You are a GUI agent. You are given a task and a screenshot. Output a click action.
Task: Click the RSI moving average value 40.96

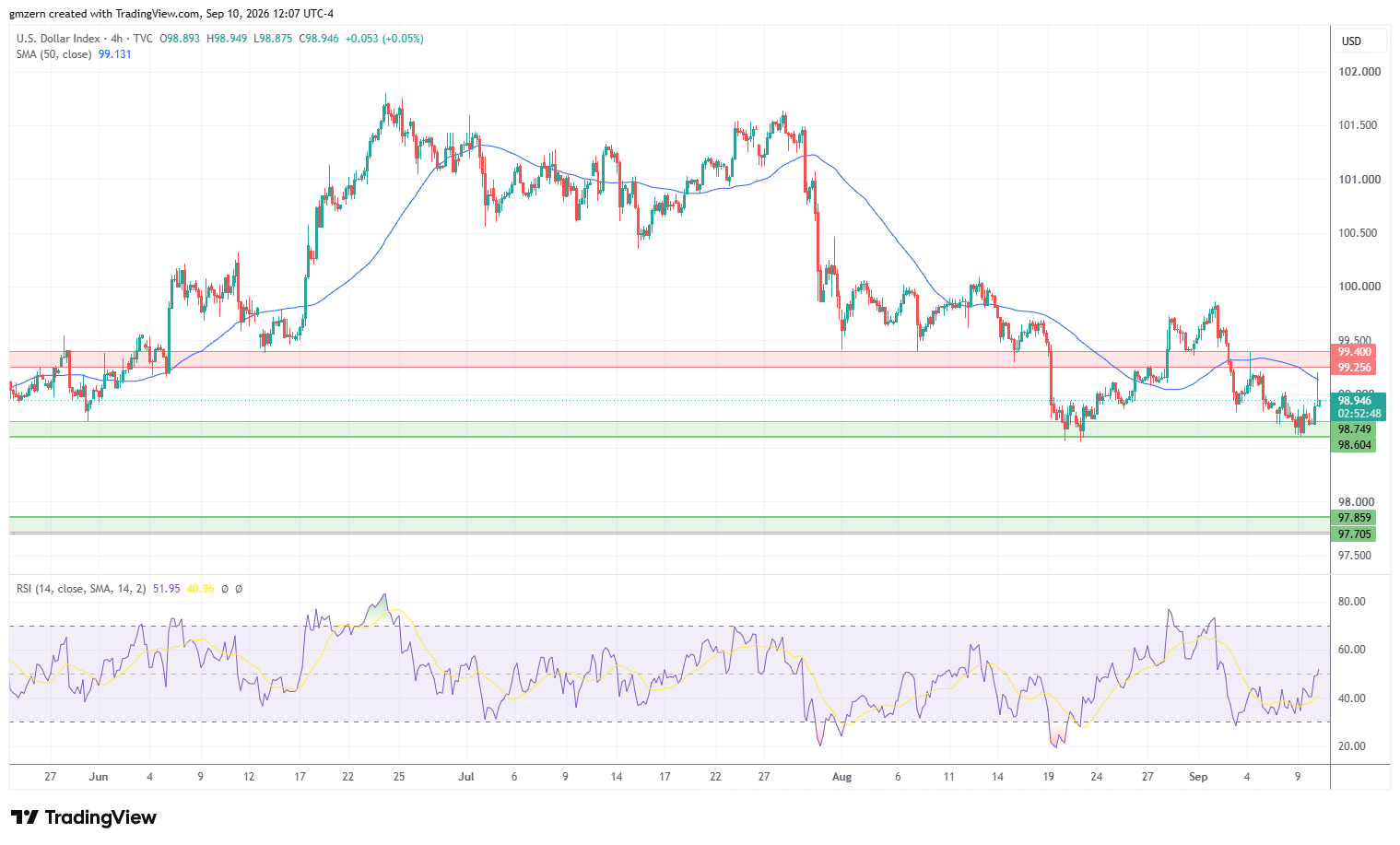(200, 589)
